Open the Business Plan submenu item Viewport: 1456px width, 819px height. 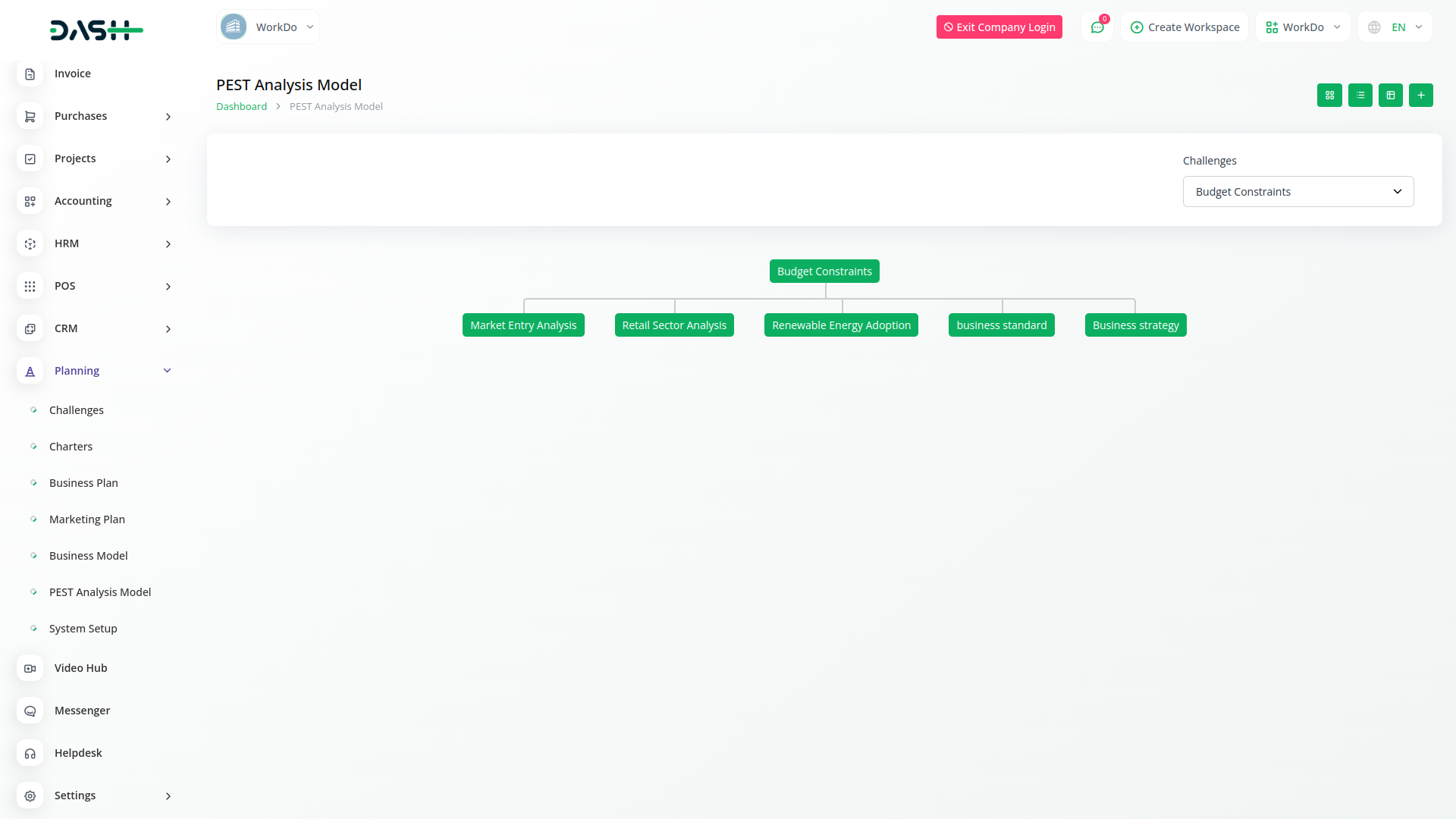click(x=83, y=483)
